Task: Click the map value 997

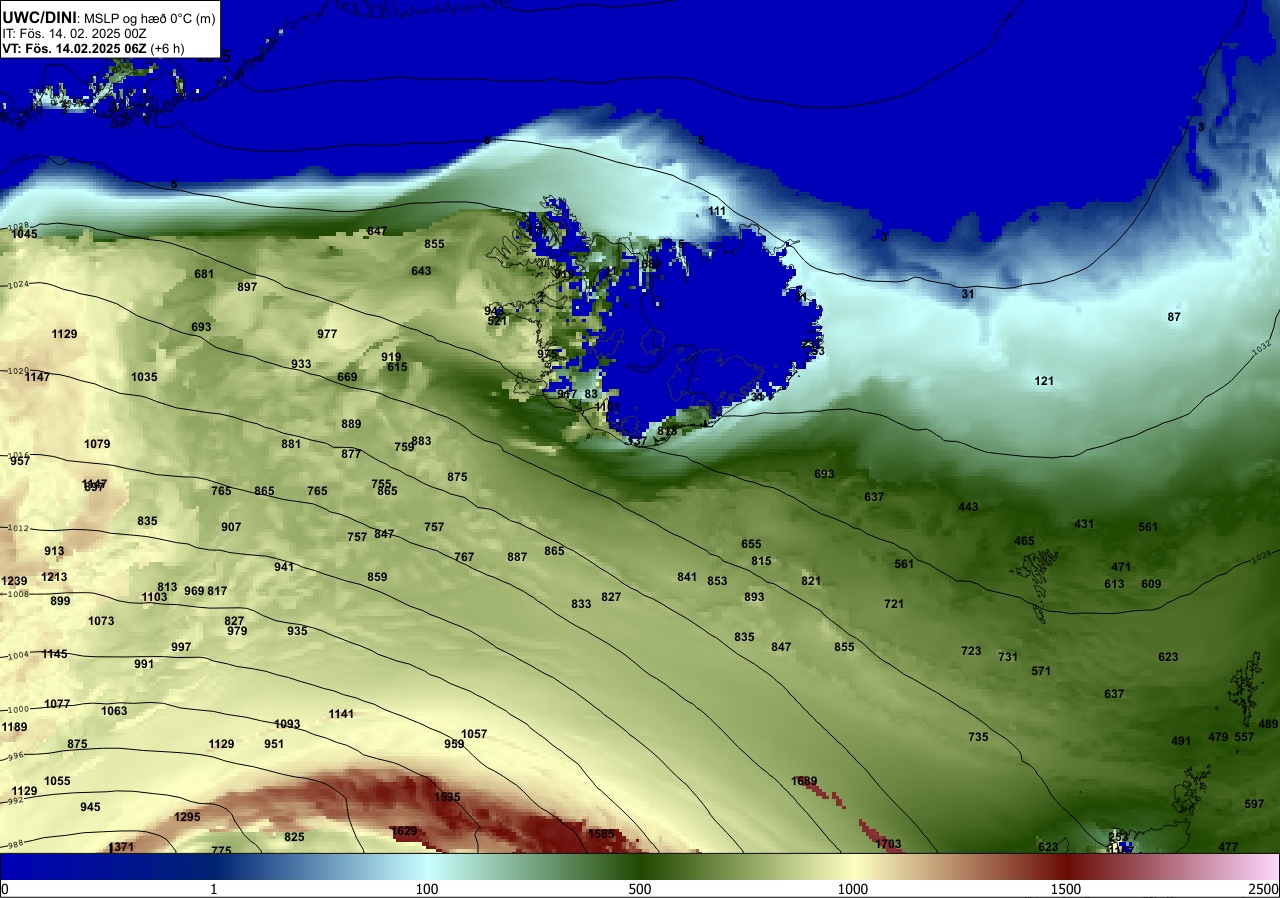Action: coord(181,647)
